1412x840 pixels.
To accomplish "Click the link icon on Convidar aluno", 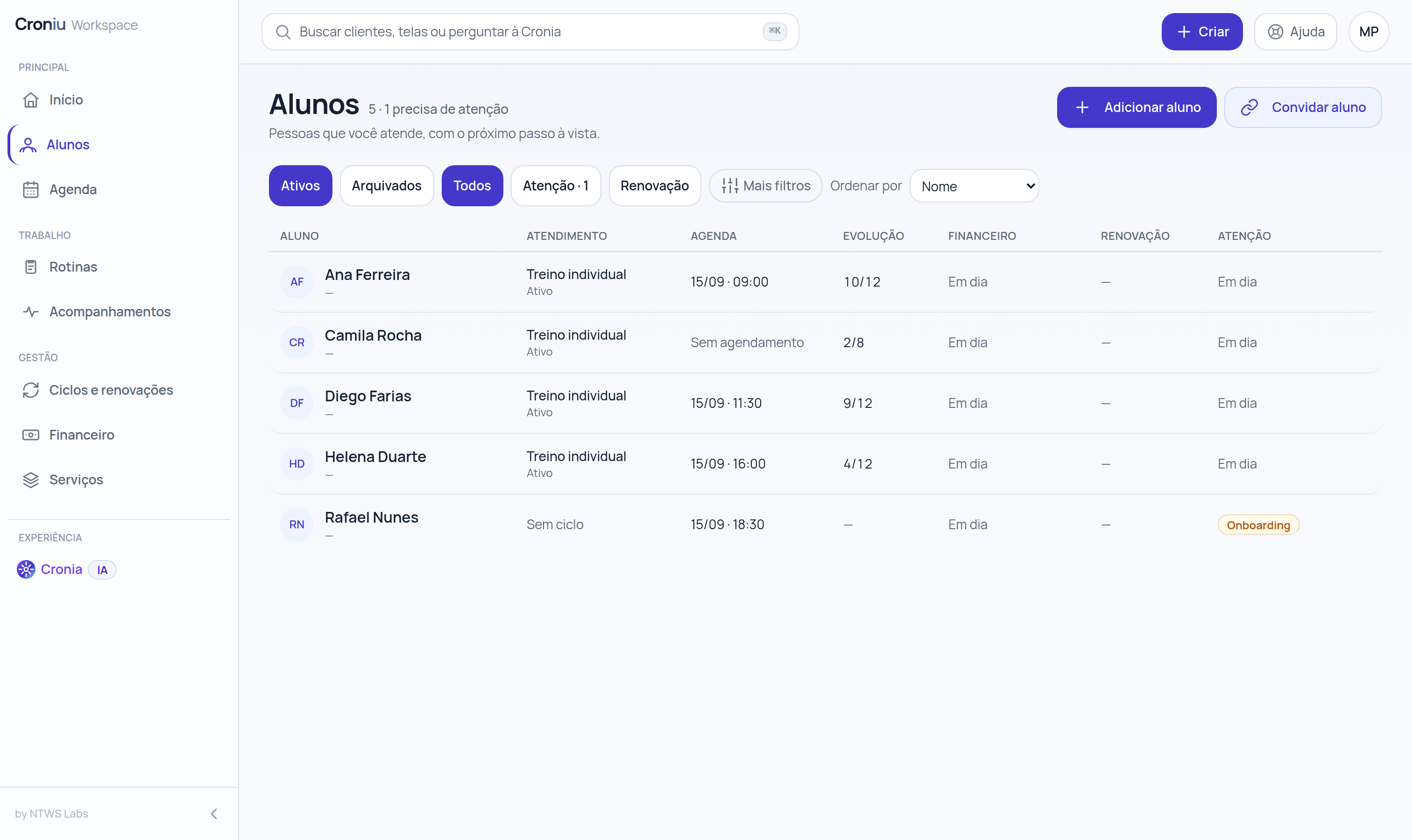I will click(x=1249, y=107).
